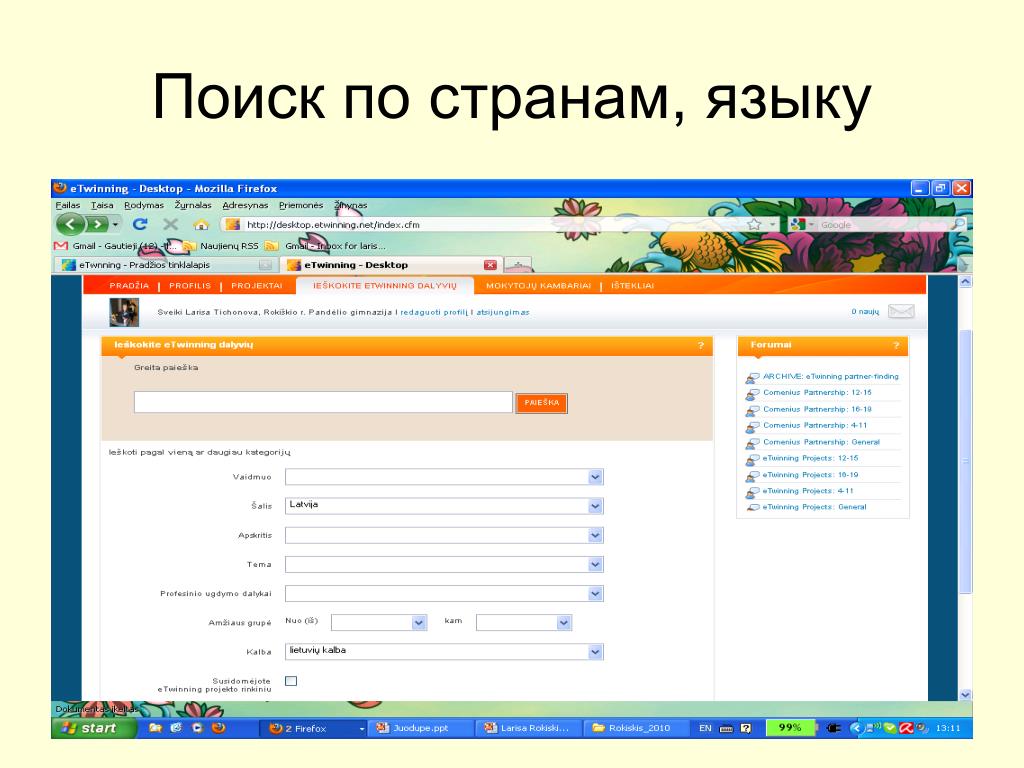Go back with the green Back arrow

(71, 225)
